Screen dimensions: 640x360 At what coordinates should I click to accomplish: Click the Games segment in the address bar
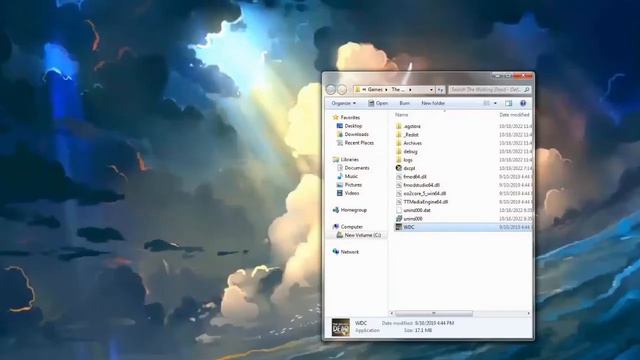pyautogui.click(x=375, y=89)
